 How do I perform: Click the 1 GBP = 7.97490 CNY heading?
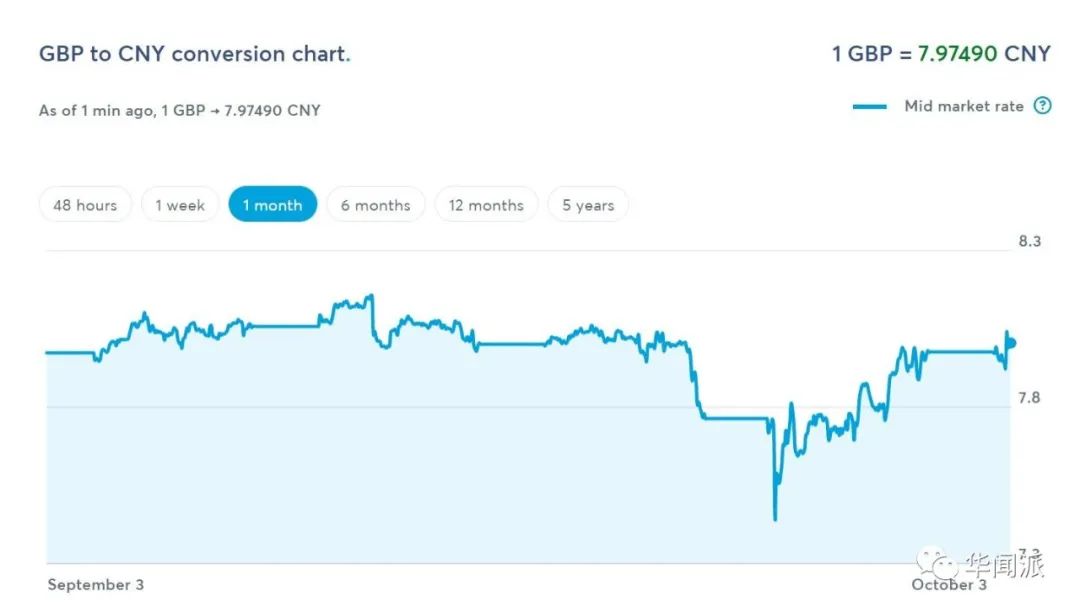pos(941,54)
